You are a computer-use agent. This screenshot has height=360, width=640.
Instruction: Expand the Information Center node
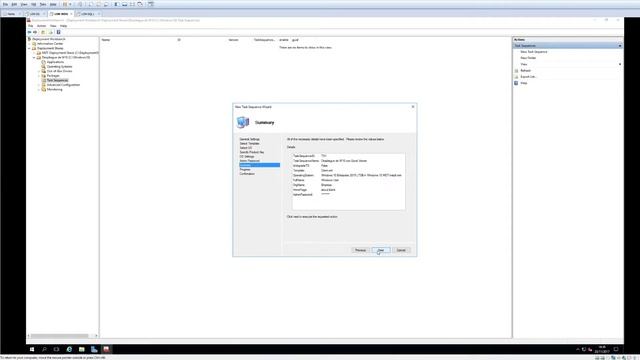[29, 44]
